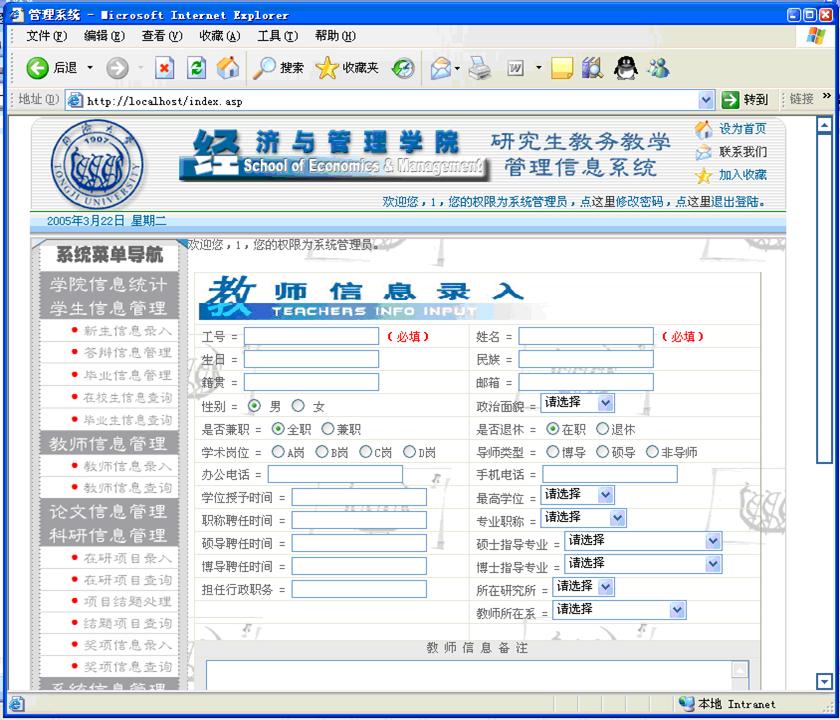Click the Forward arrow icon
The width and height of the screenshot is (840, 720).
pos(117,68)
